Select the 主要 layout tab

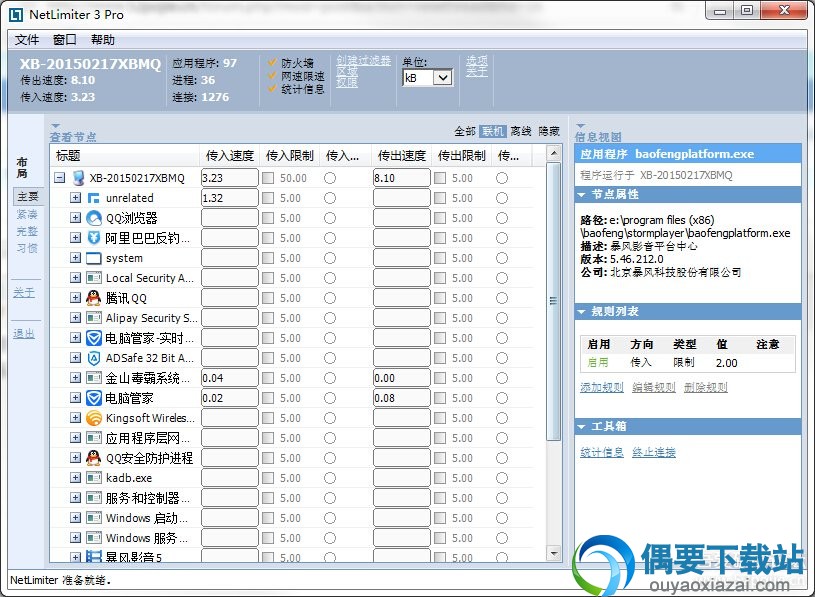point(28,196)
